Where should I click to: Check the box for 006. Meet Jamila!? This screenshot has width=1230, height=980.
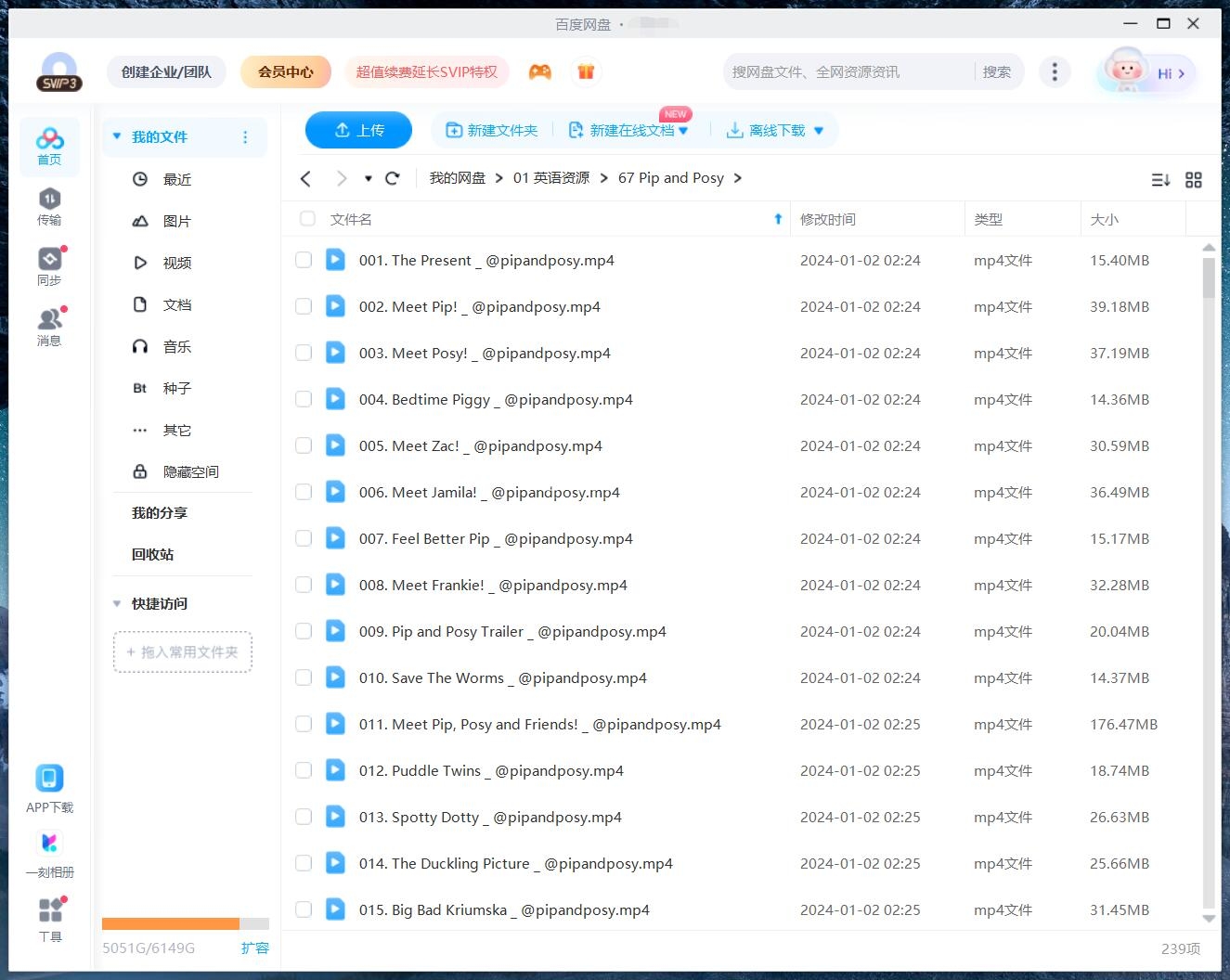click(304, 492)
